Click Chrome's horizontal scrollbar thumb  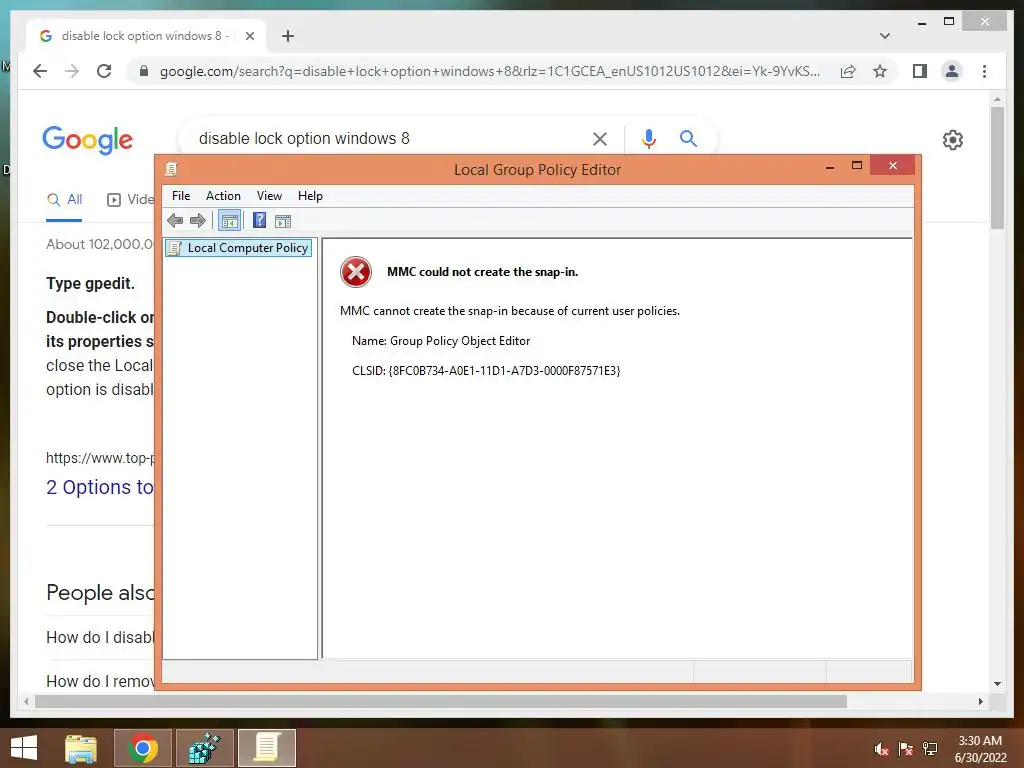[x=441, y=701]
